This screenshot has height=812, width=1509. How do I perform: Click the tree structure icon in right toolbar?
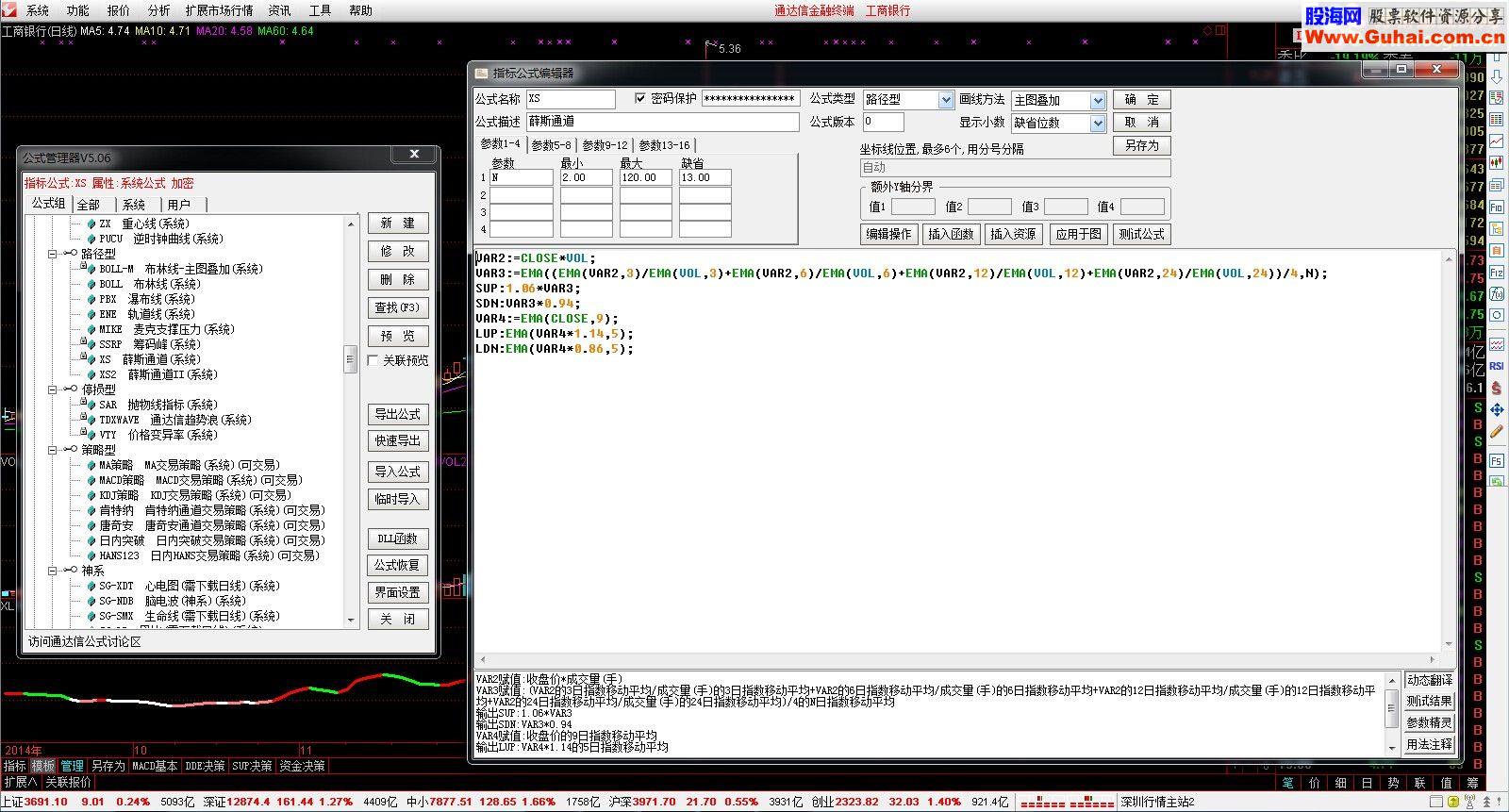pos(1497,227)
